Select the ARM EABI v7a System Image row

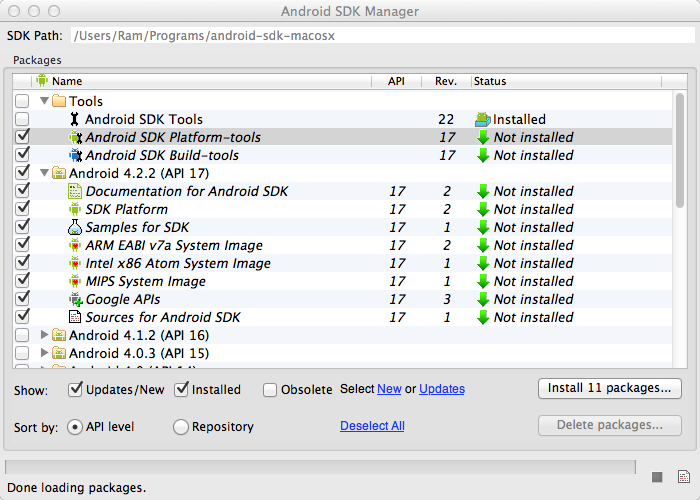pos(342,245)
